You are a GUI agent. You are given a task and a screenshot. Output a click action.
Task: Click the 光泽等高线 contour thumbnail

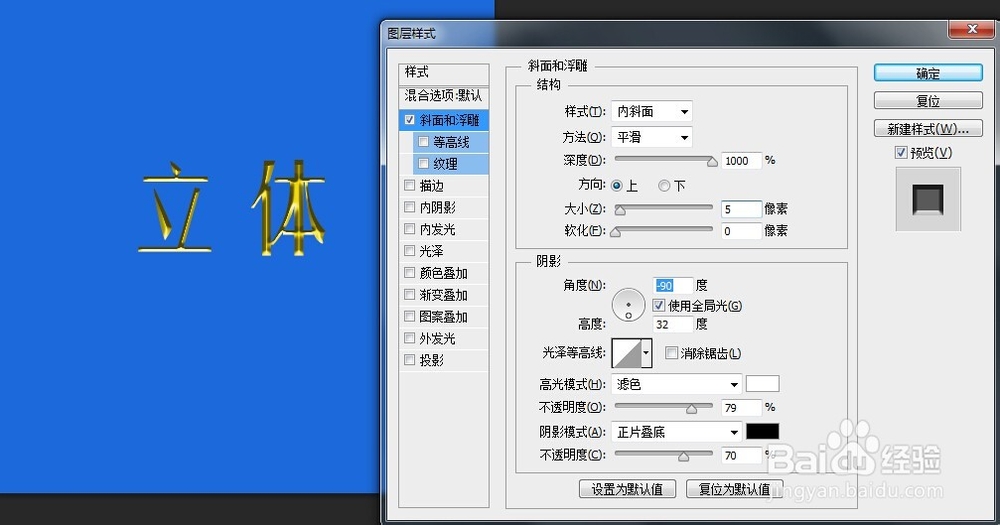tap(627, 353)
